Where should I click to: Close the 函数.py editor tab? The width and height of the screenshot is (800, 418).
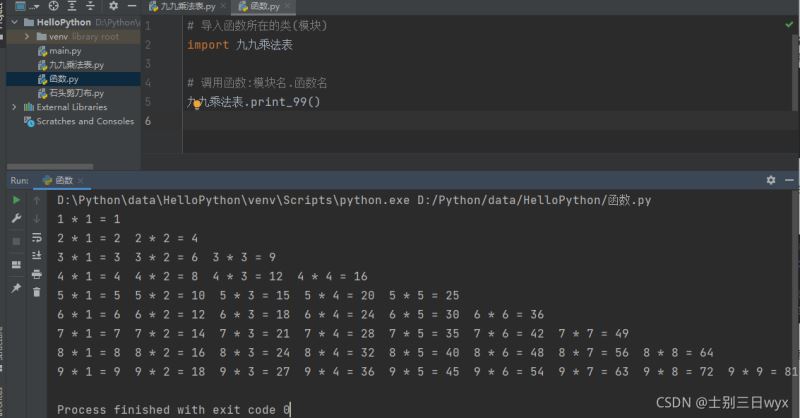(288, 6)
